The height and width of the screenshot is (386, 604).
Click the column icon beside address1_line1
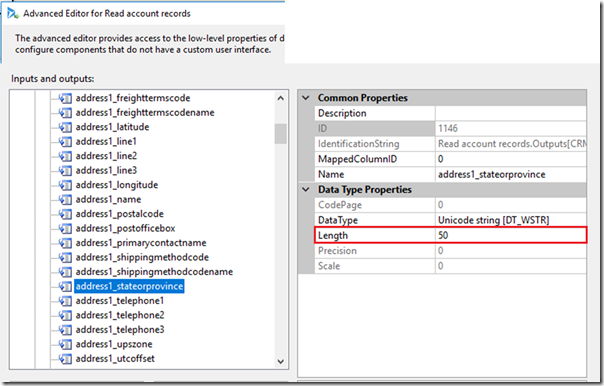click(x=65, y=142)
